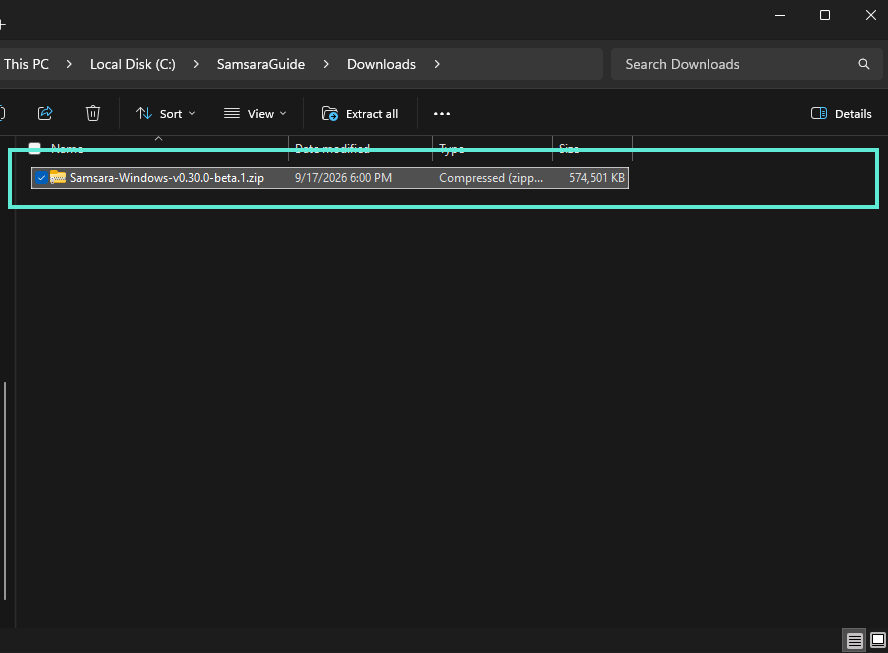Focus the Search Downloads field
The height and width of the screenshot is (653, 888).
tap(746, 64)
